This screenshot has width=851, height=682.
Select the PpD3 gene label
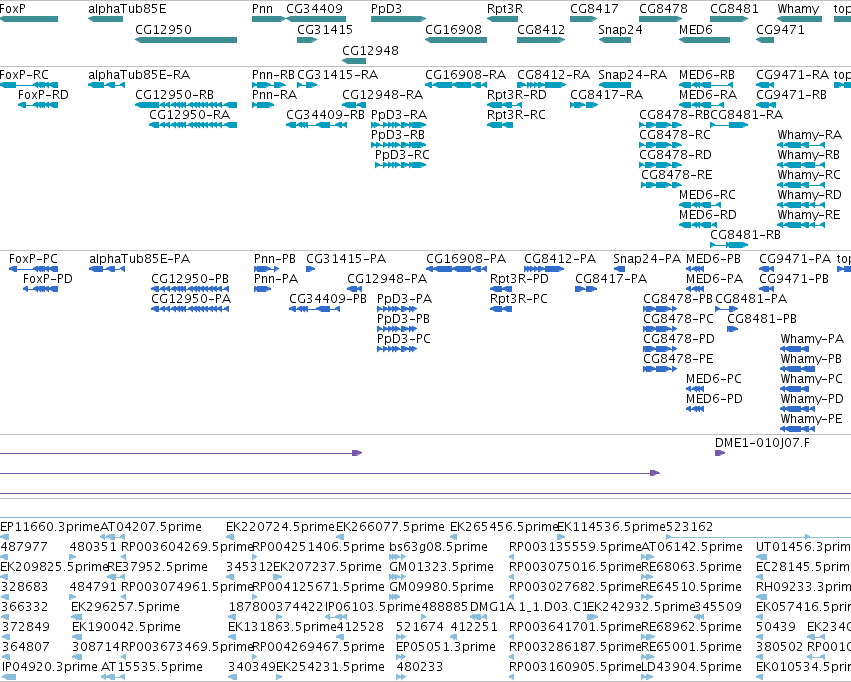[x=386, y=9]
